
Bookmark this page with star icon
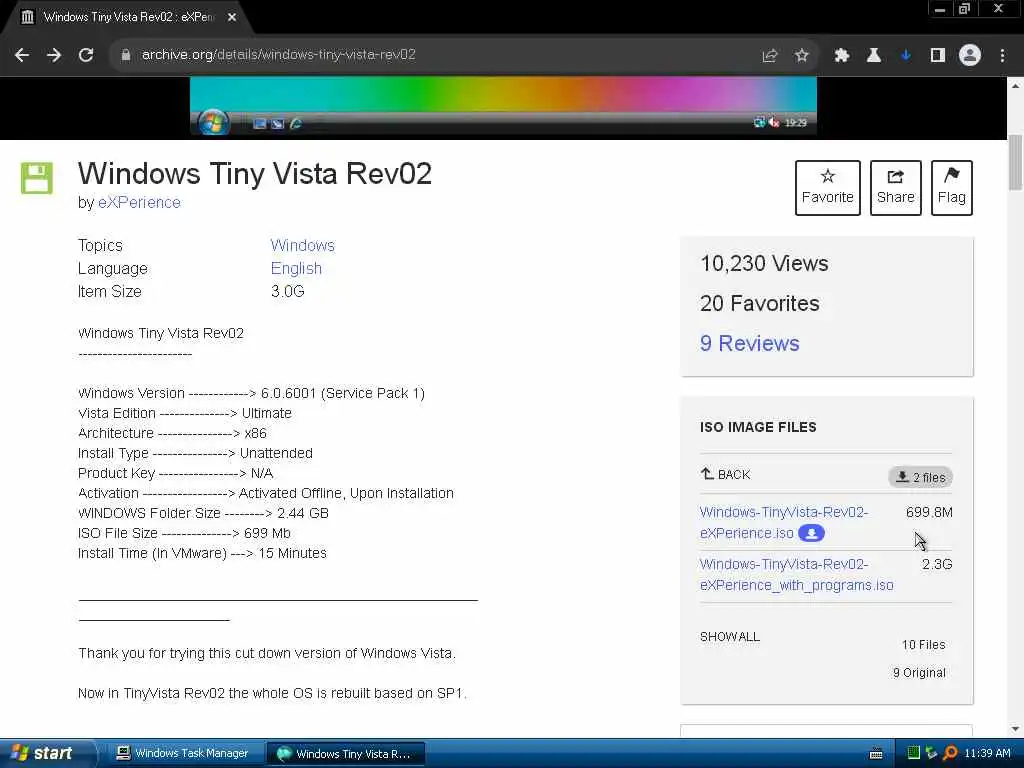tap(801, 56)
